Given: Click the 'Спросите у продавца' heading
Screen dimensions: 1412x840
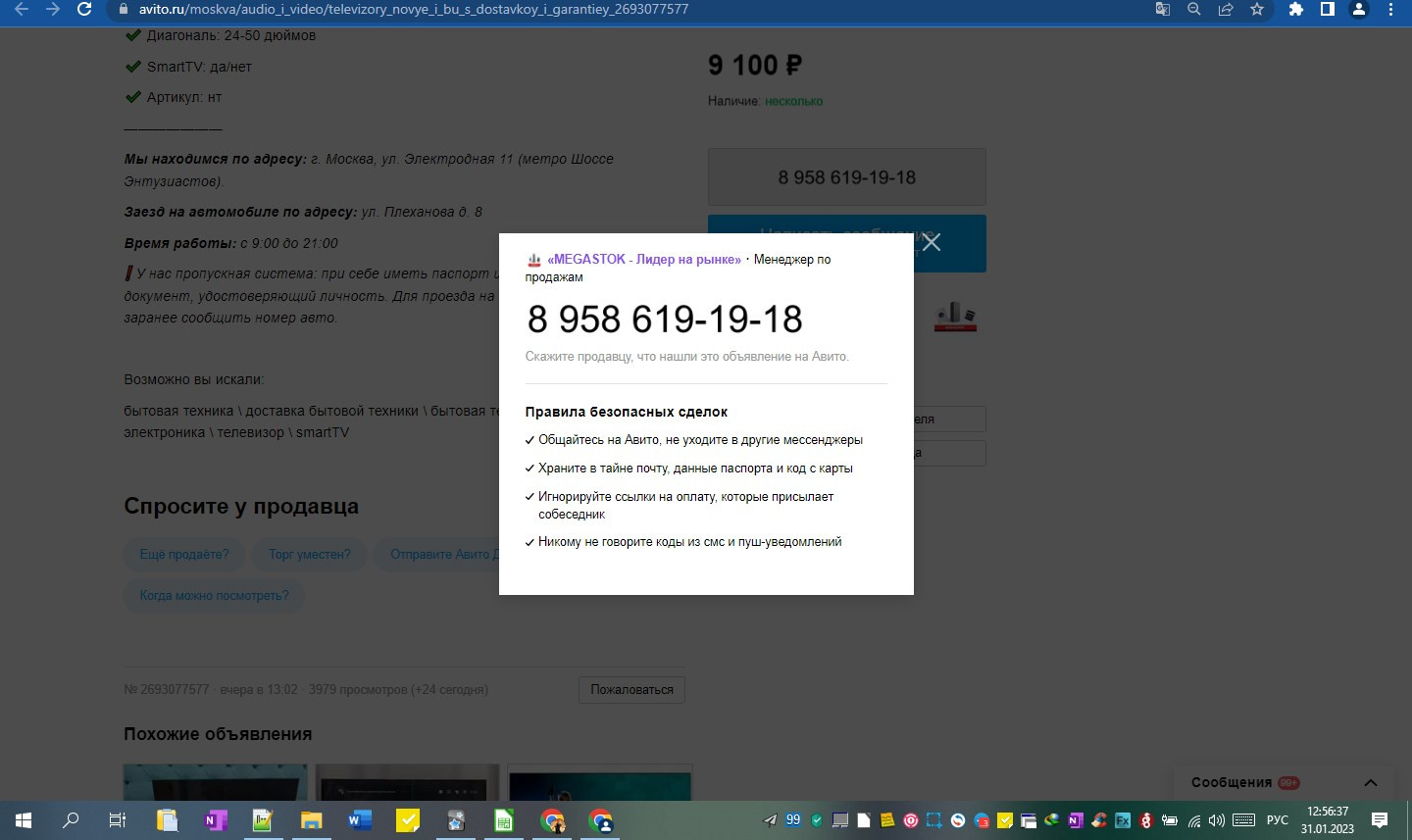Looking at the screenshot, I should pyautogui.click(x=241, y=507).
